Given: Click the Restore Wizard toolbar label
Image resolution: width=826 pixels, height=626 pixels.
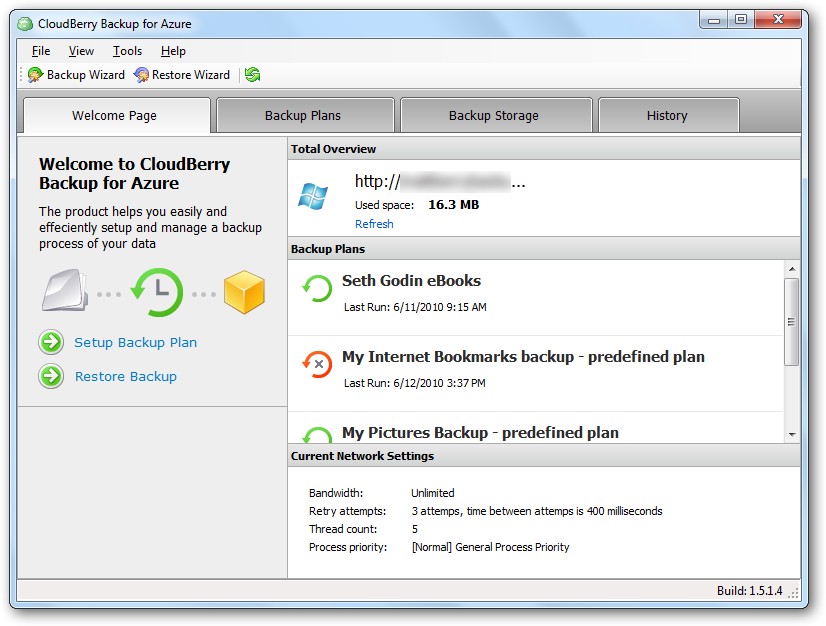Looking at the screenshot, I should pyautogui.click(x=191, y=75).
